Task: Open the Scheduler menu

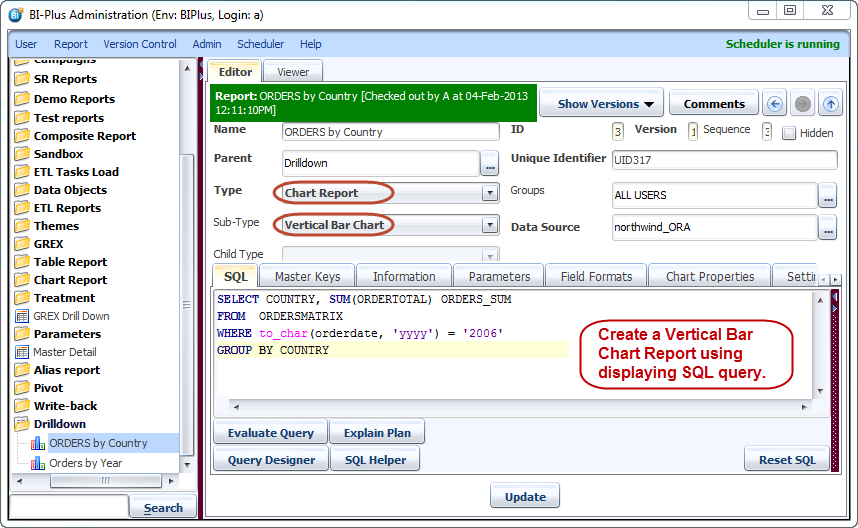Action: pos(260,44)
